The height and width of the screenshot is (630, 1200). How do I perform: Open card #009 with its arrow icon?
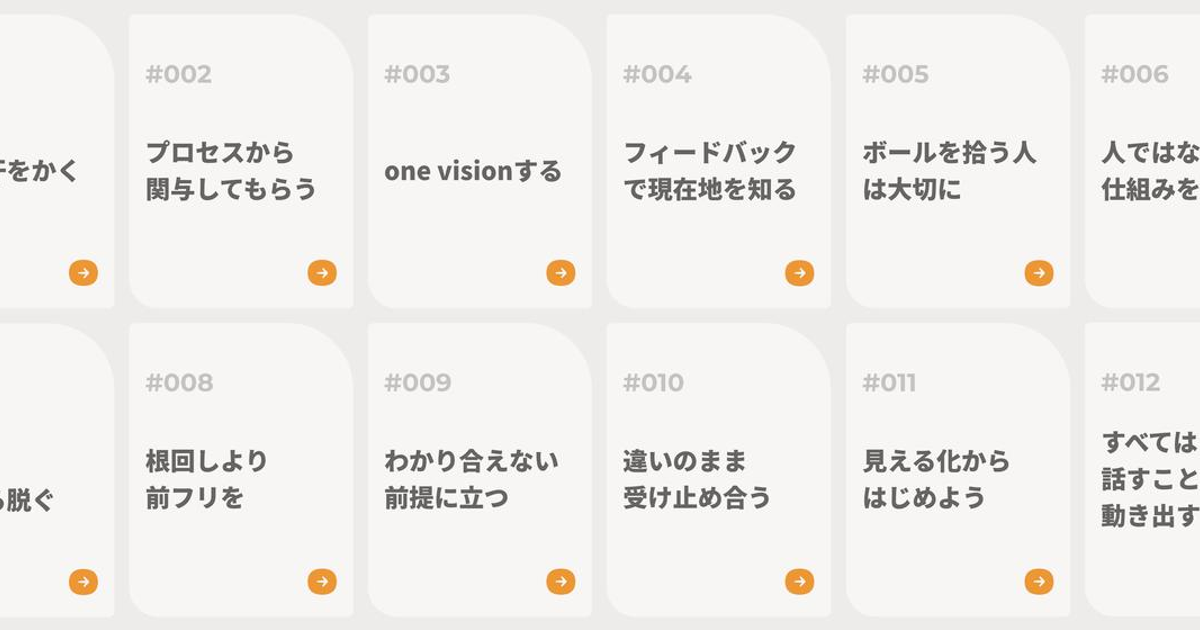coord(561,581)
